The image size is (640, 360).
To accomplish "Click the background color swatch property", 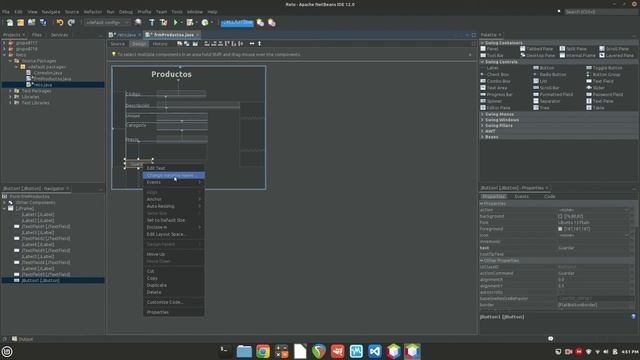I will 560,216.
